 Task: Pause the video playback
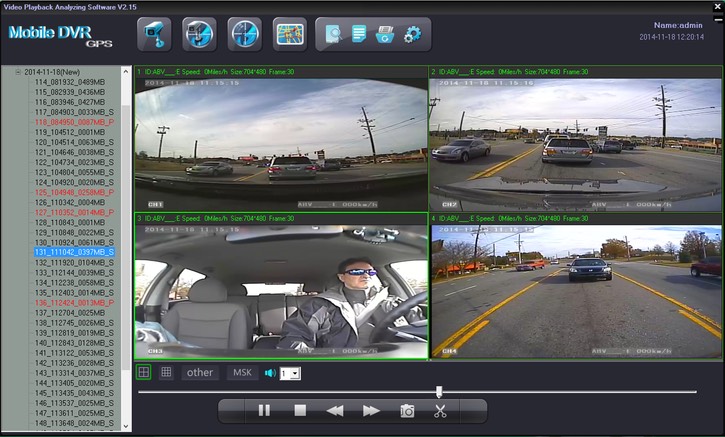click(264, 411)
